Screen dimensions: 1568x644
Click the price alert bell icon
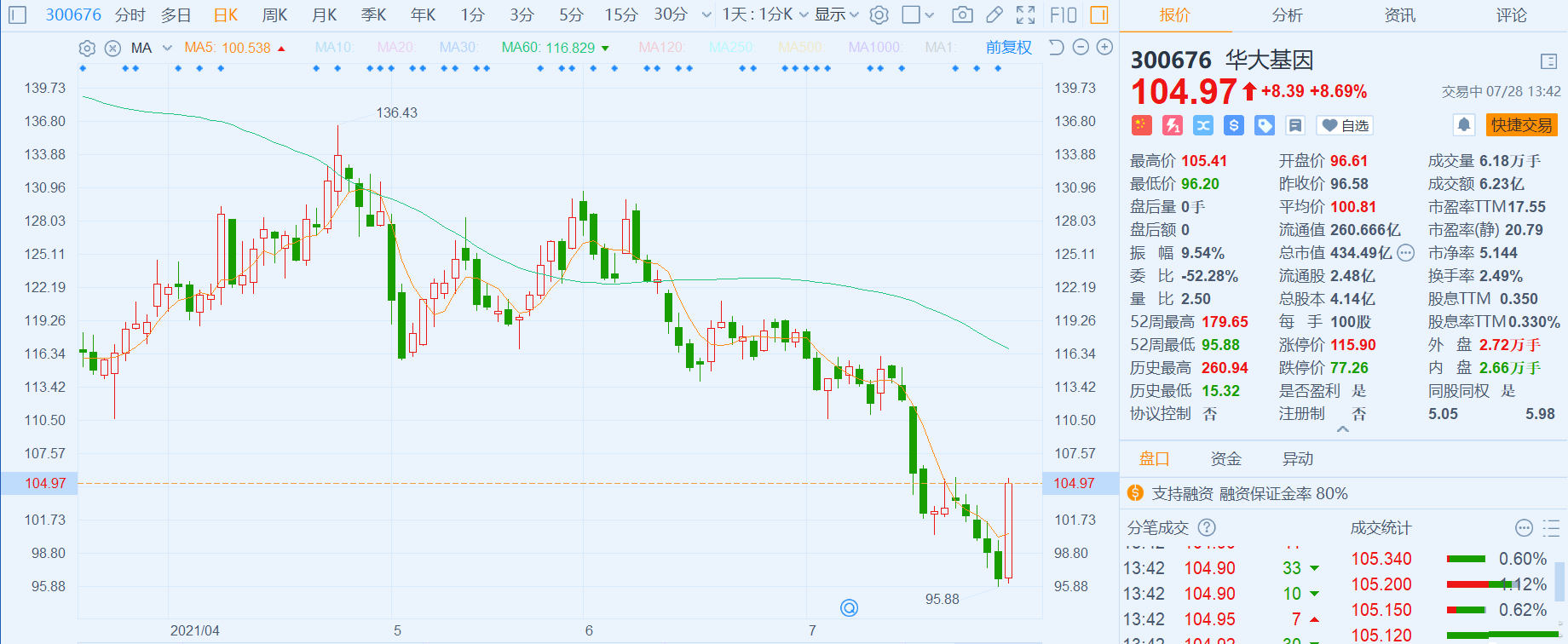click(x=1463, y=125)
